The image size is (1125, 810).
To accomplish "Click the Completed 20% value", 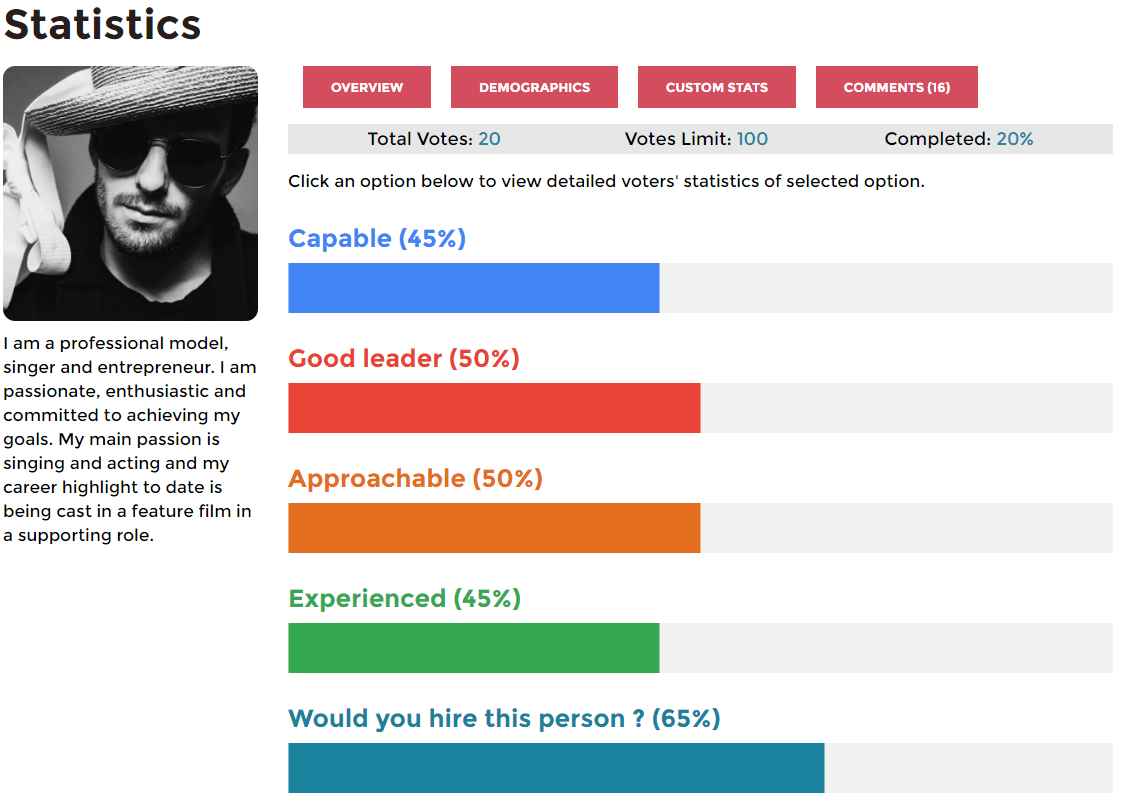I will pos(1015,138).
